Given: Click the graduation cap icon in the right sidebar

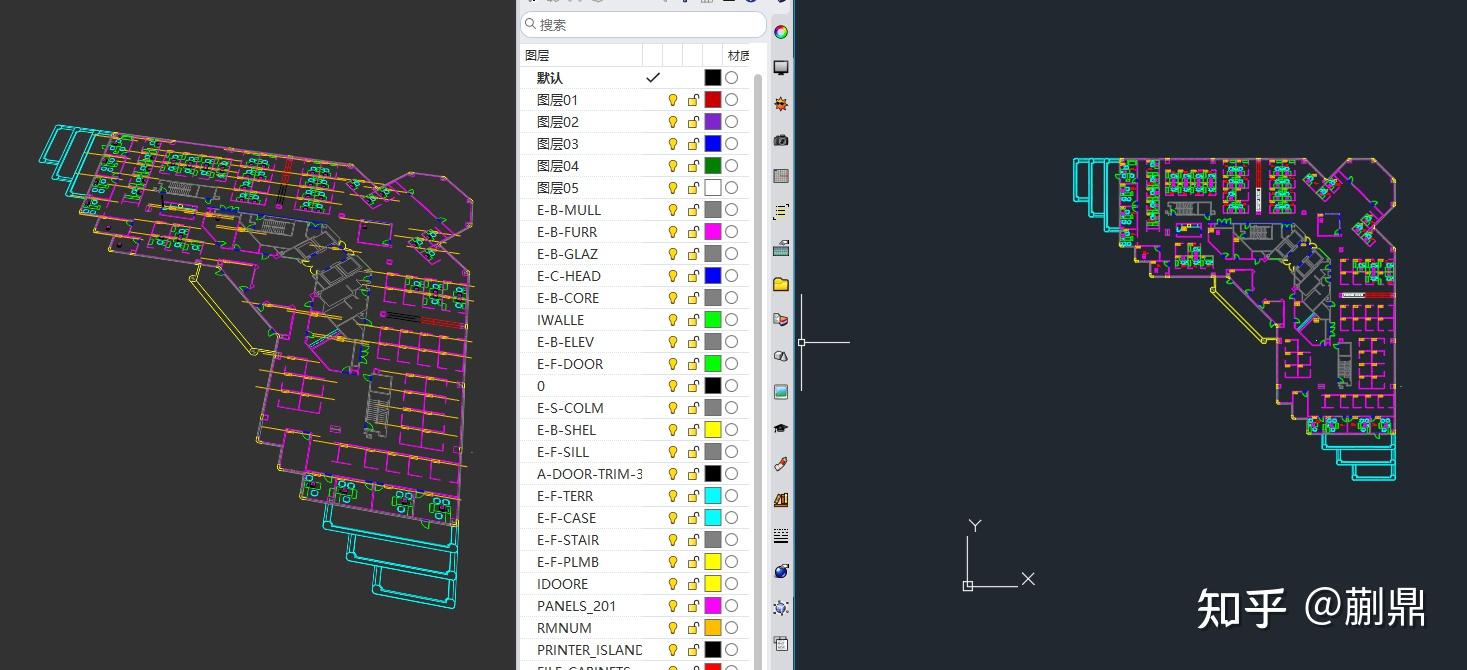Looking at the screenshot, I should click(x=780, y=427).
